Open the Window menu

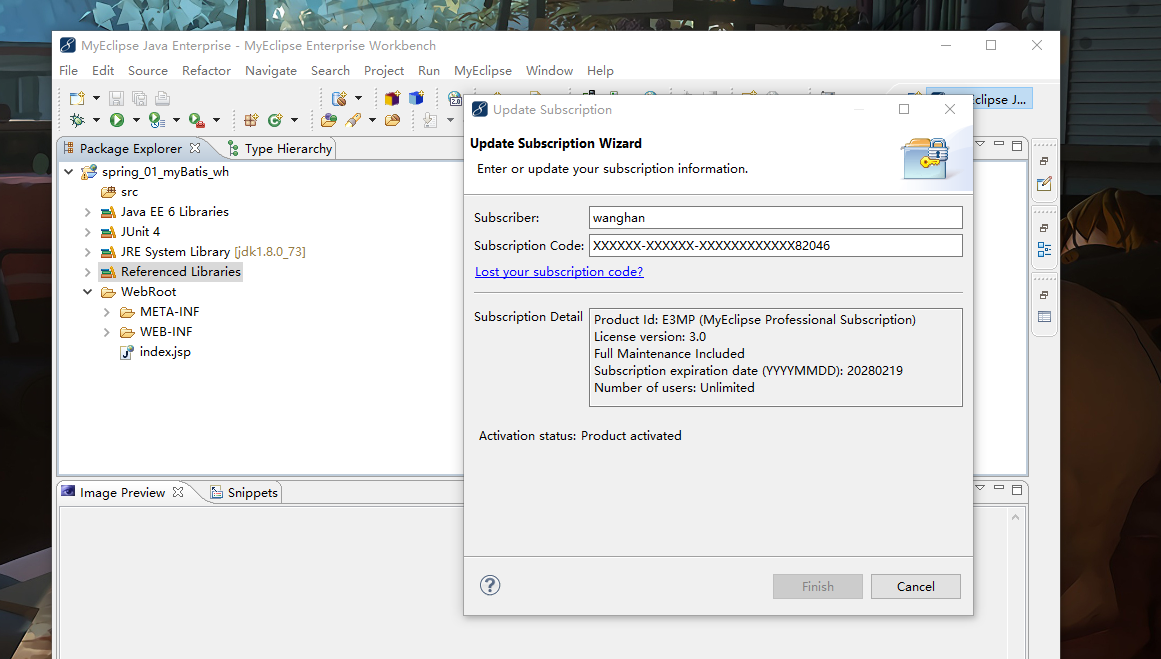point(549,70)
